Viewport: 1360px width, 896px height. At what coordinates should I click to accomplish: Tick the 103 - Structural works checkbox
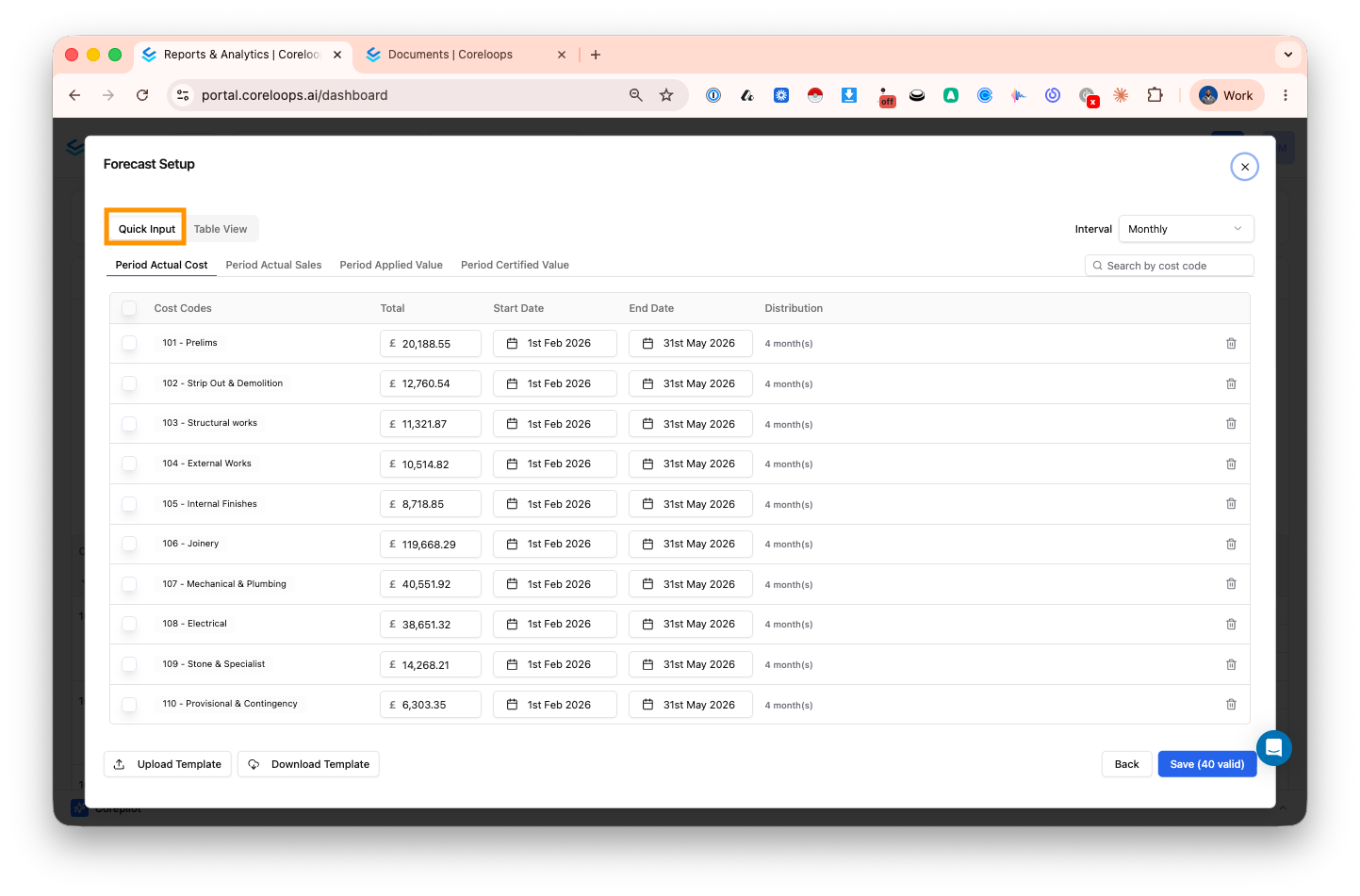(129, 424)
